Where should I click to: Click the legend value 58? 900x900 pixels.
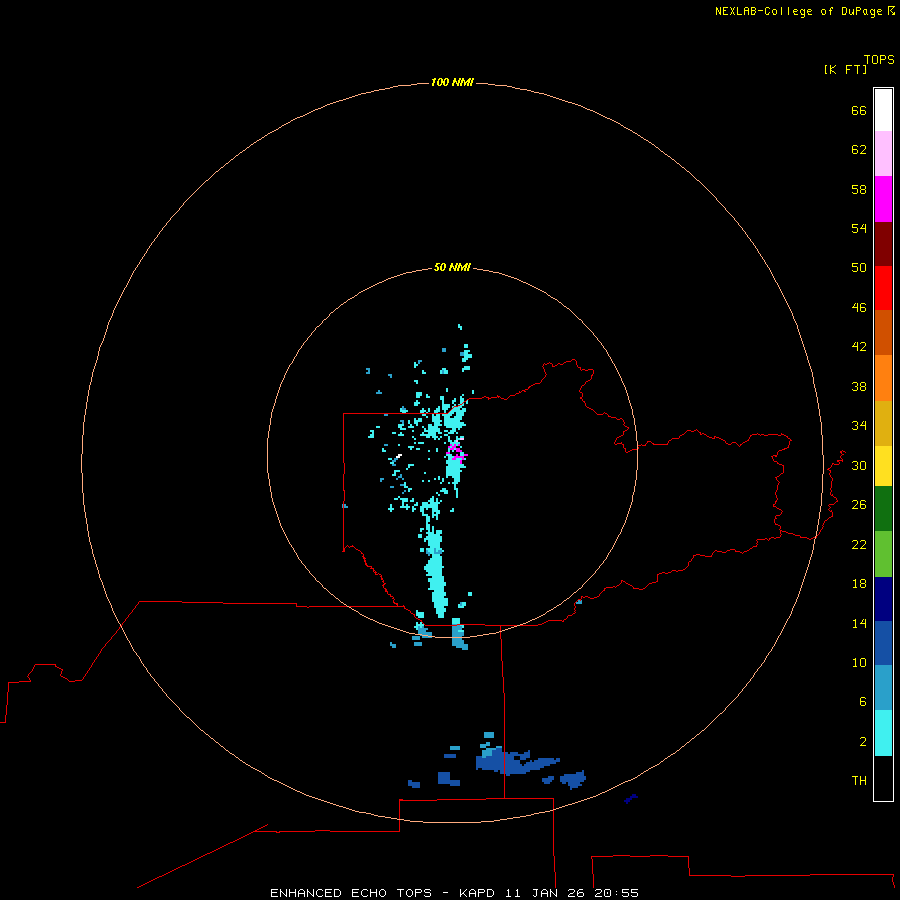(859, 189)
